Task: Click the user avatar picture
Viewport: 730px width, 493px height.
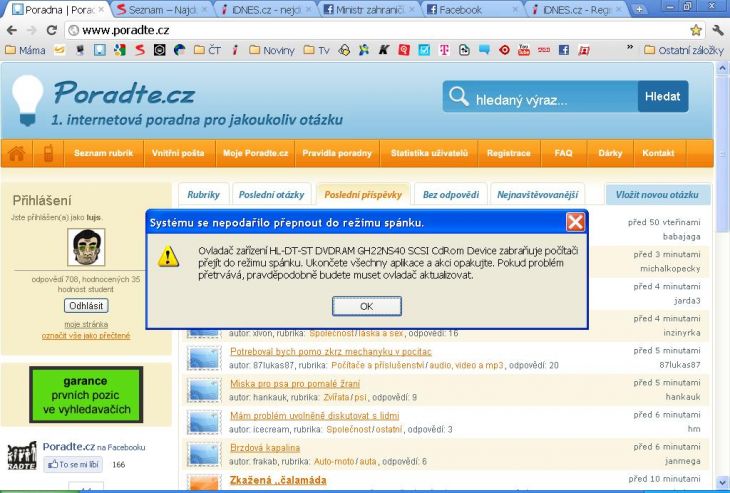Action: click(86, 247)
